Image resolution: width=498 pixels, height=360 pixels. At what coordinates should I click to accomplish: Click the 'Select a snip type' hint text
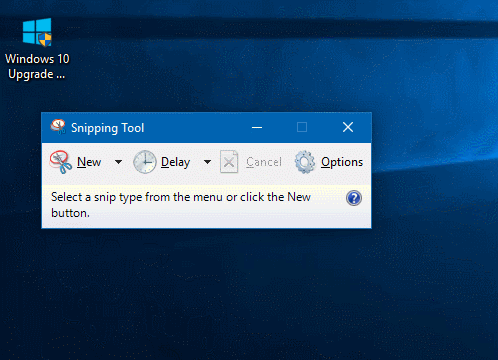coord(181,205)
